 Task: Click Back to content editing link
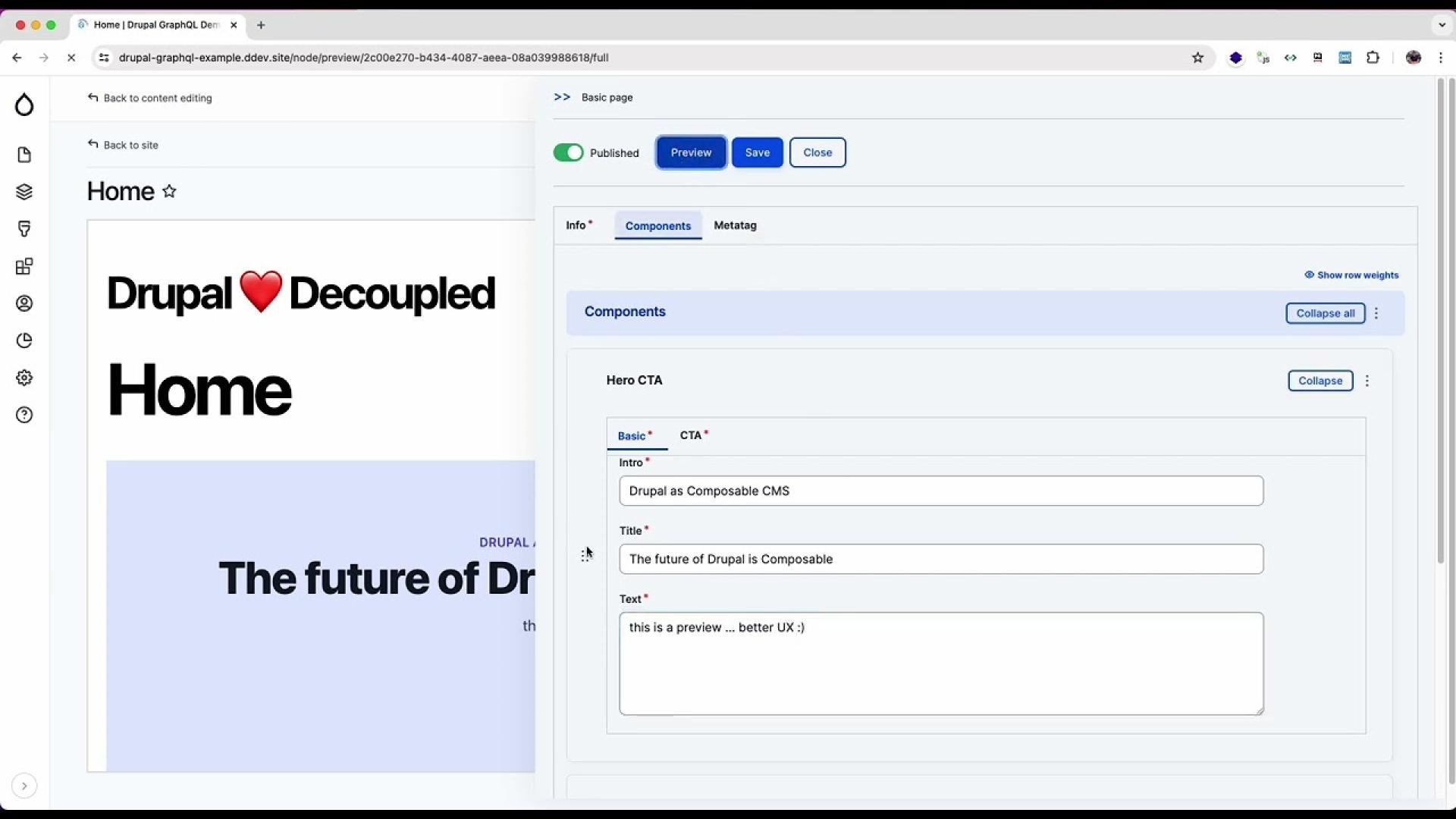click(150, 98)
